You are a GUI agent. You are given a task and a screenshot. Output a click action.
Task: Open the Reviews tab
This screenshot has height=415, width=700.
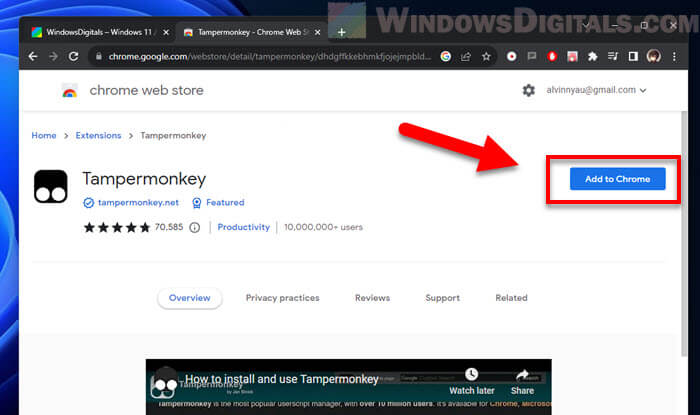(372, 298)
